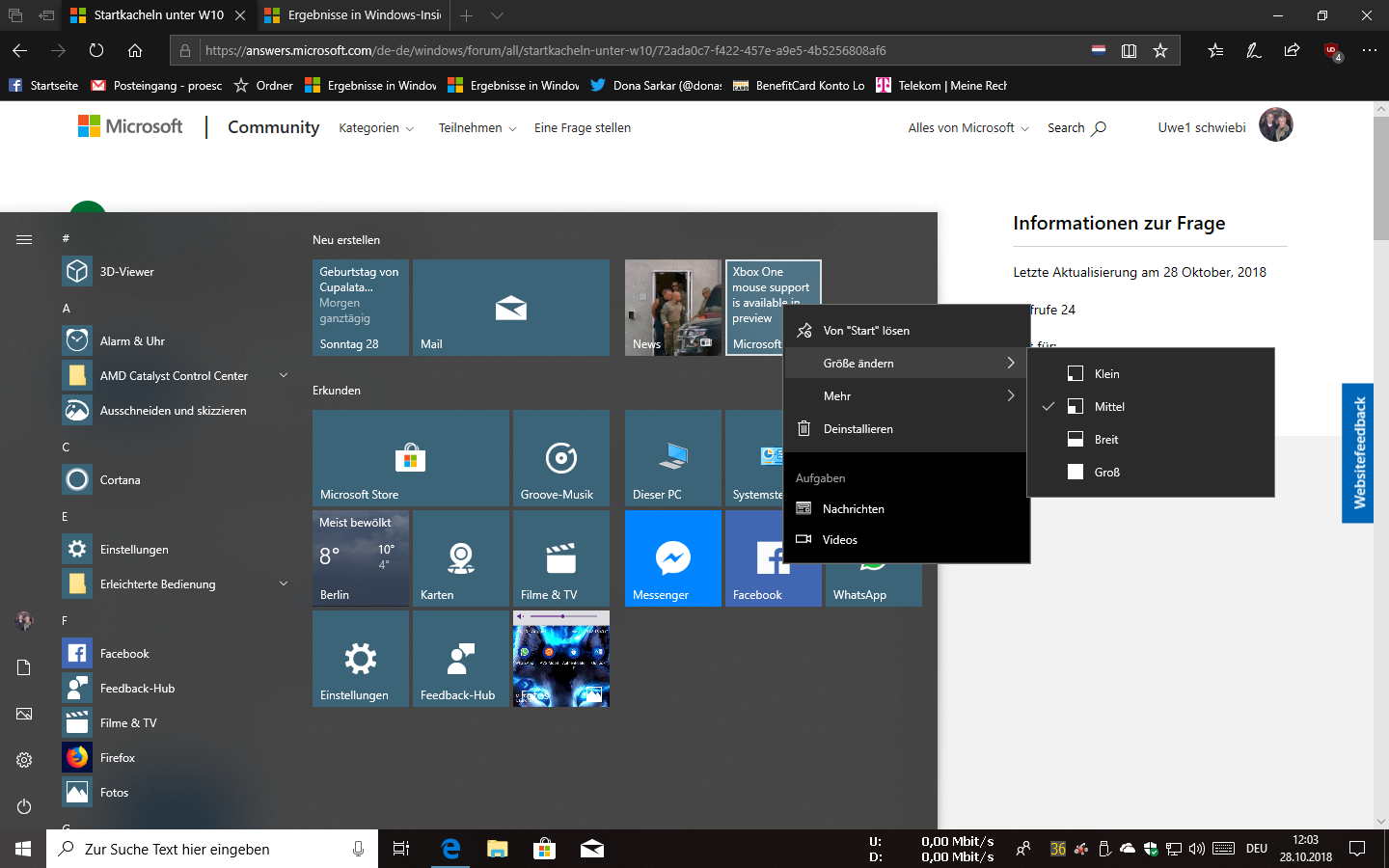Open Alles von Microsoft dropdown
Screen dimensions: 1389x868
click(x=968, y=128)
